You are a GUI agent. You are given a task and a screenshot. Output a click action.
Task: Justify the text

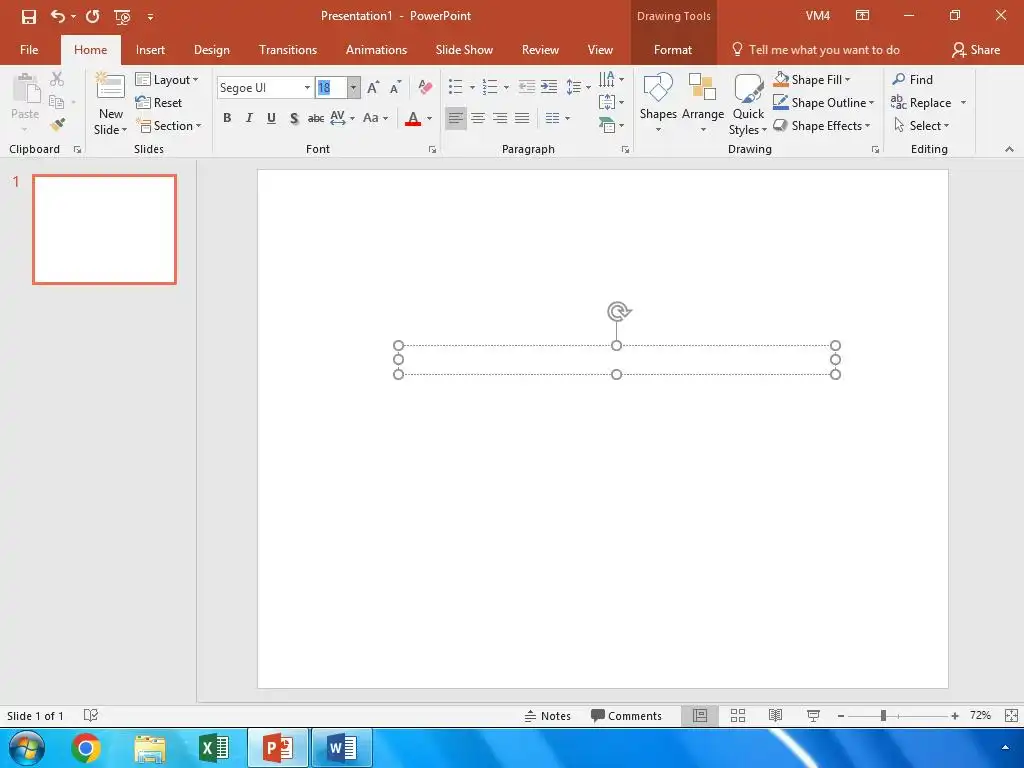point(522,118)
